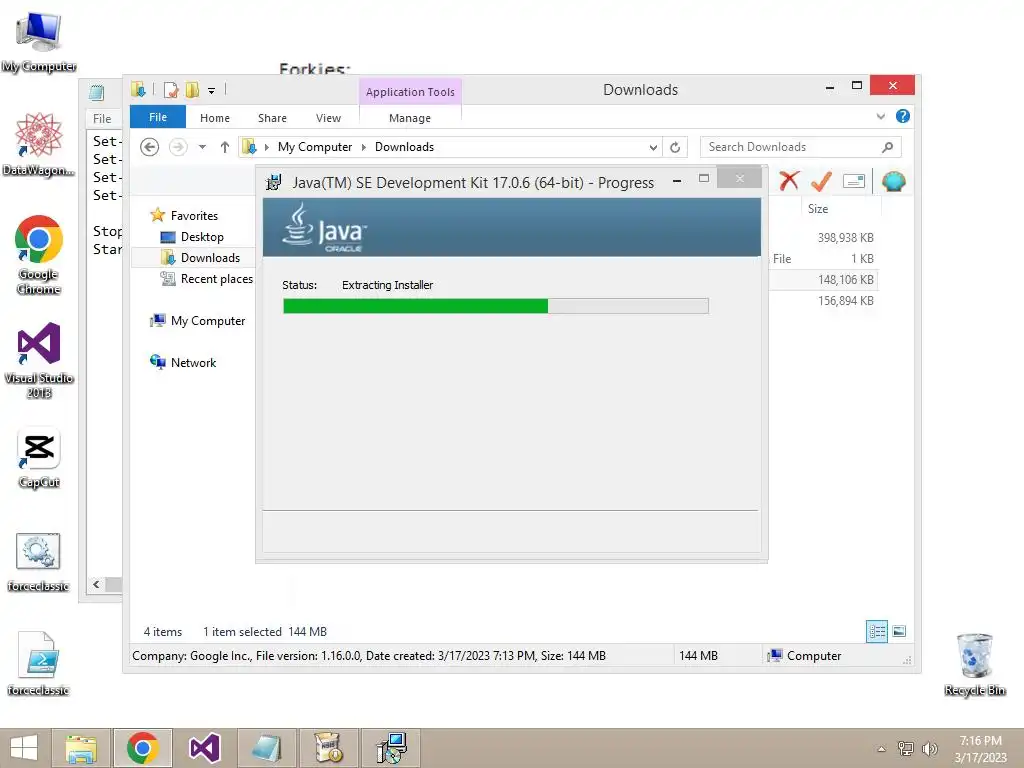Expand the ribbon chevron
This screenshot has width=1024, height=768.
(x=880, y=116)
